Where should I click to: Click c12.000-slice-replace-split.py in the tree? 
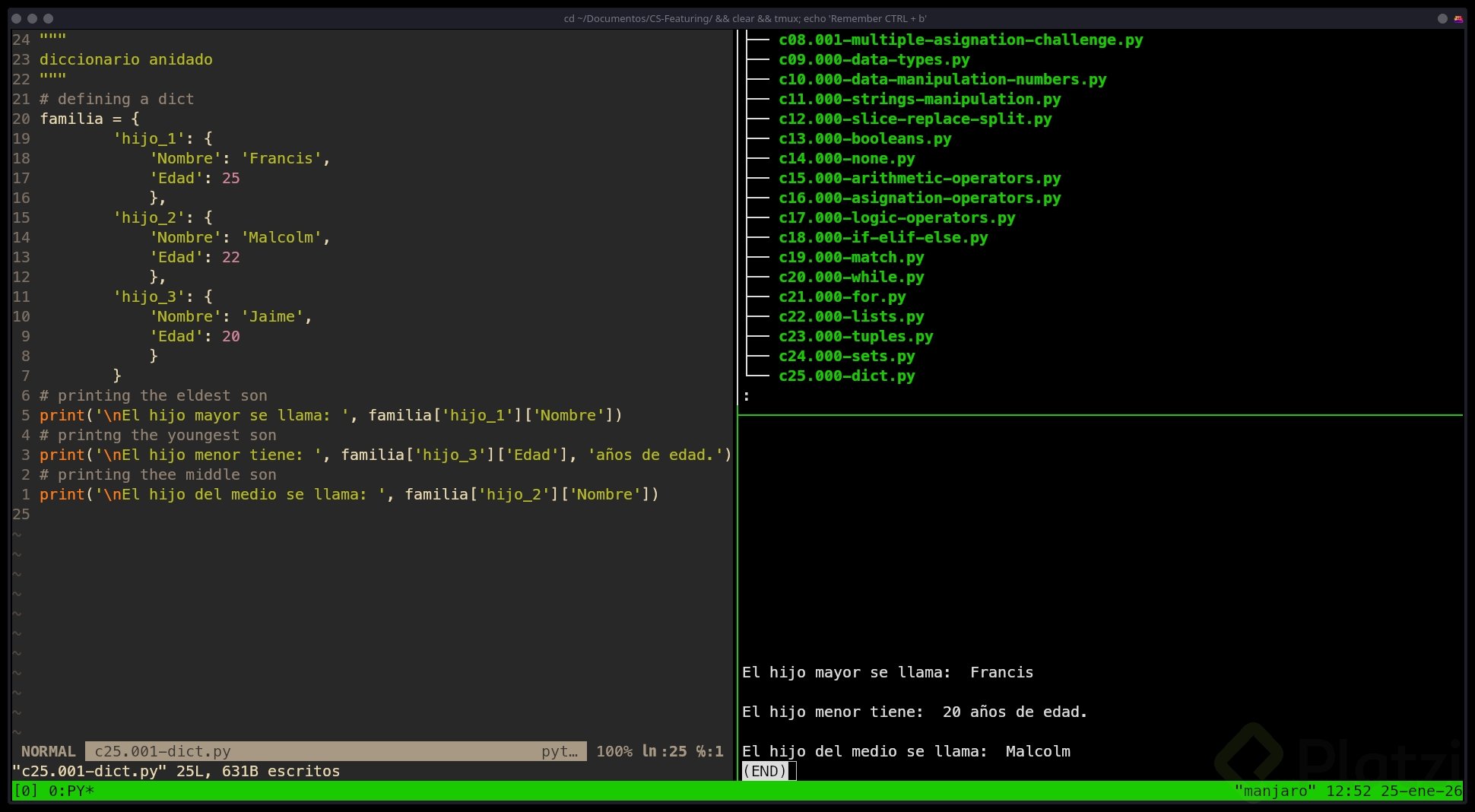coord(915,119)
